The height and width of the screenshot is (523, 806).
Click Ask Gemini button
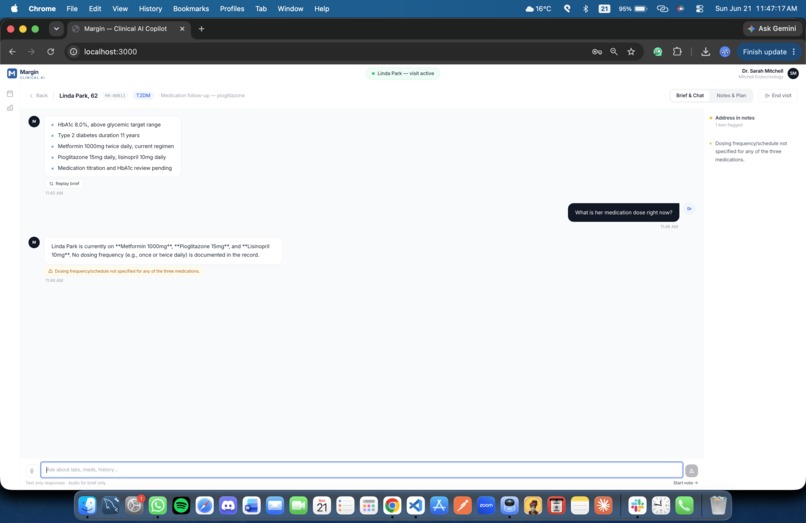(772, 29)
